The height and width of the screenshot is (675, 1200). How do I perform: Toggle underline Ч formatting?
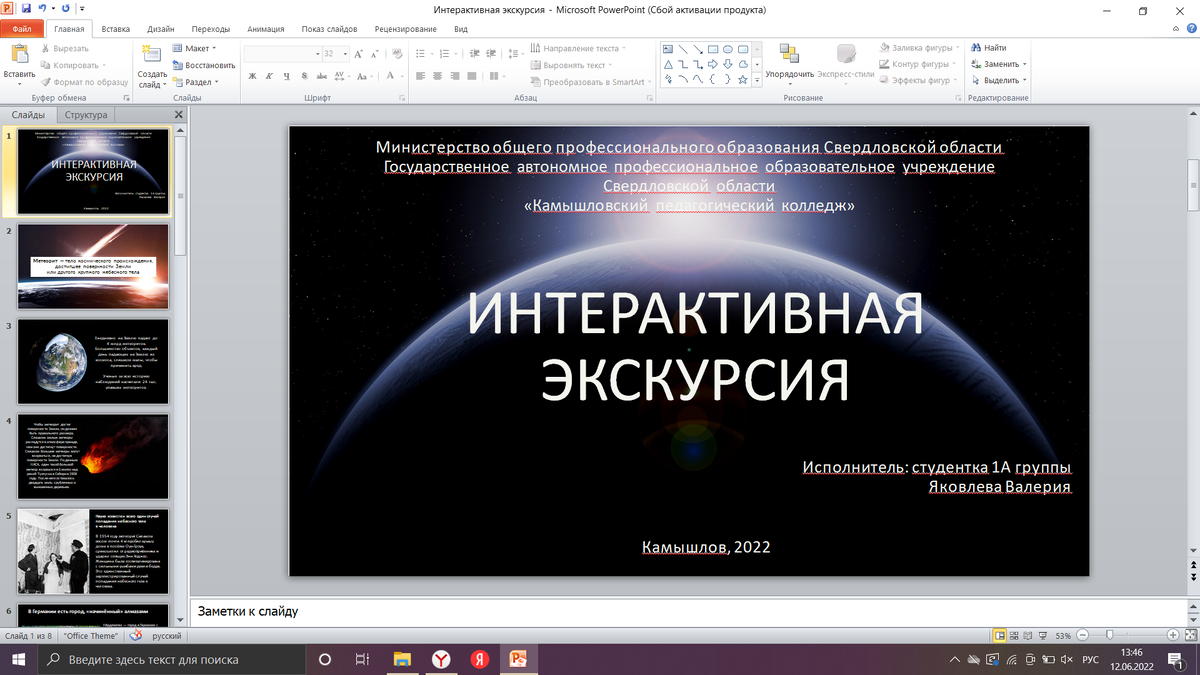pos(287,76)
